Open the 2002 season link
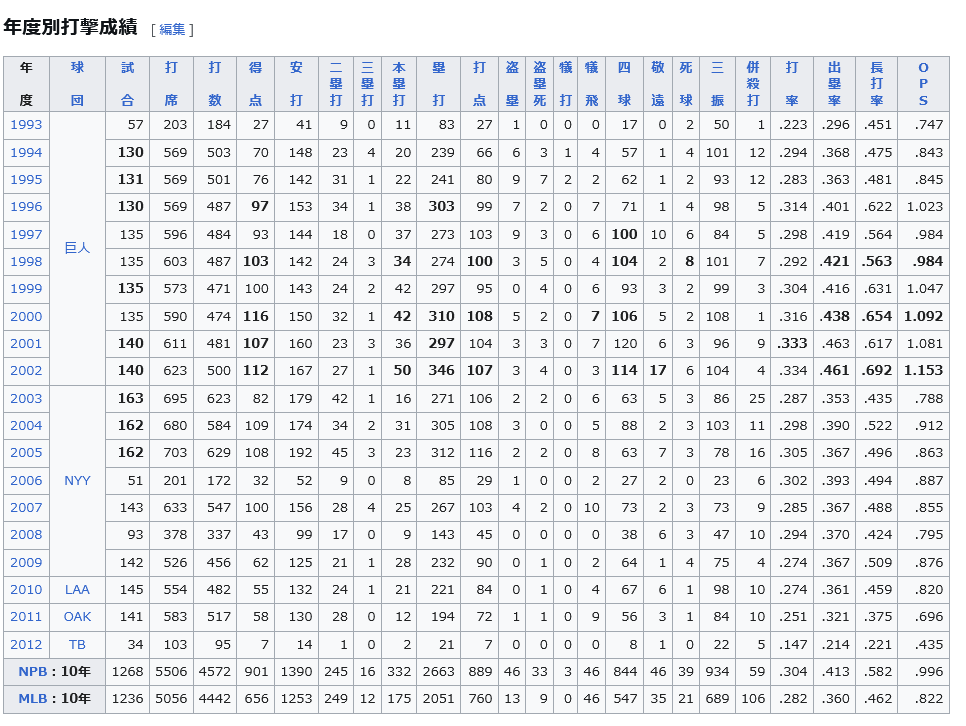This screenshot has width=966, height=726. point(26,371)
